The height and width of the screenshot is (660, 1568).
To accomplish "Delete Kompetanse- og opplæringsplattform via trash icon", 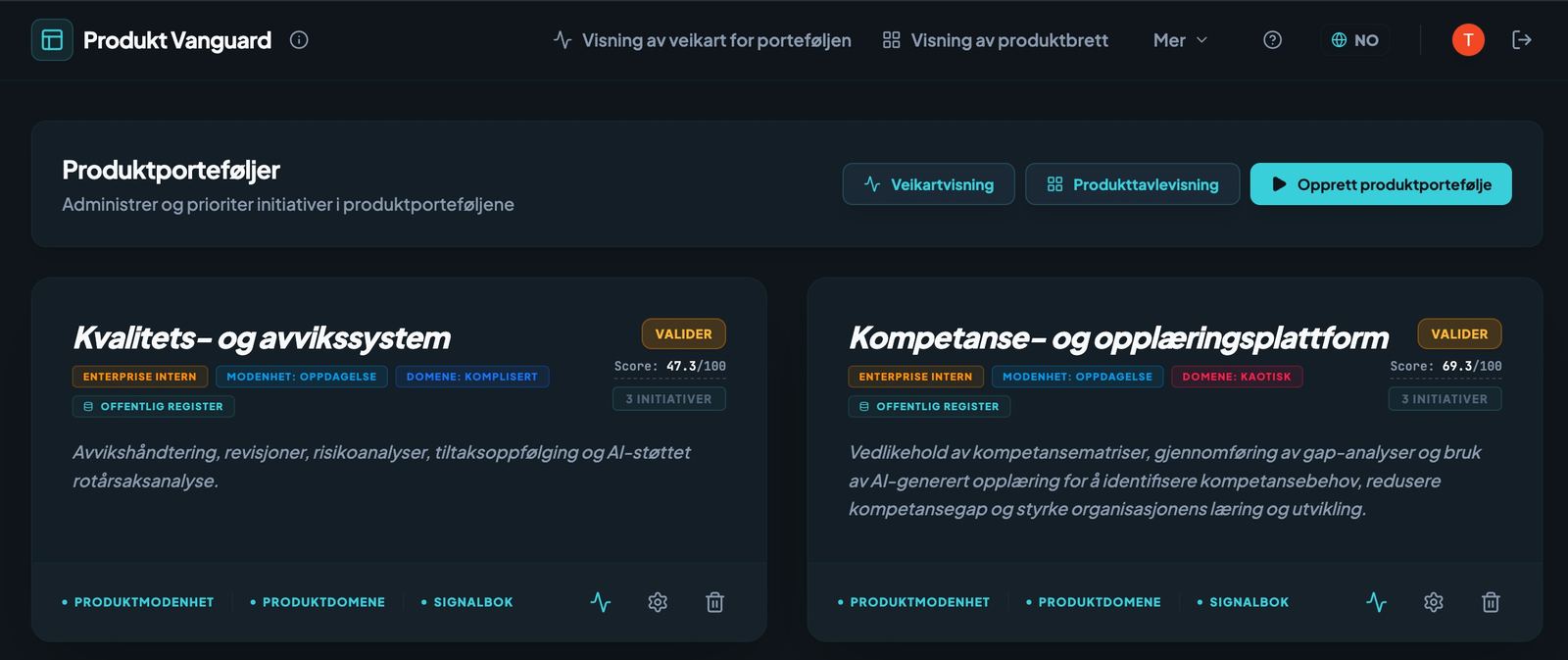I will [x=1491, y=602].
